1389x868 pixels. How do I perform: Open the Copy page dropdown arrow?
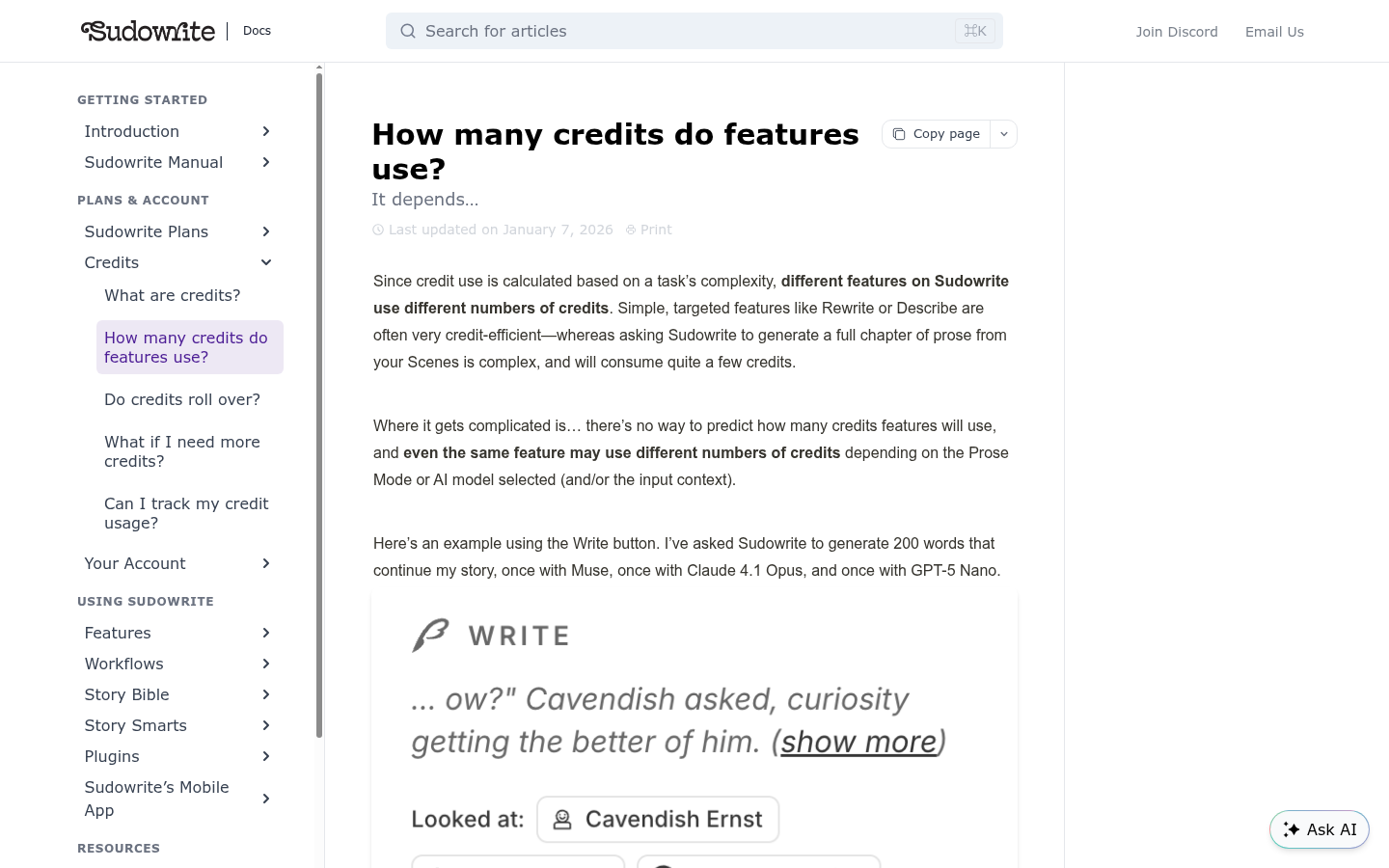pos(1004,134)
